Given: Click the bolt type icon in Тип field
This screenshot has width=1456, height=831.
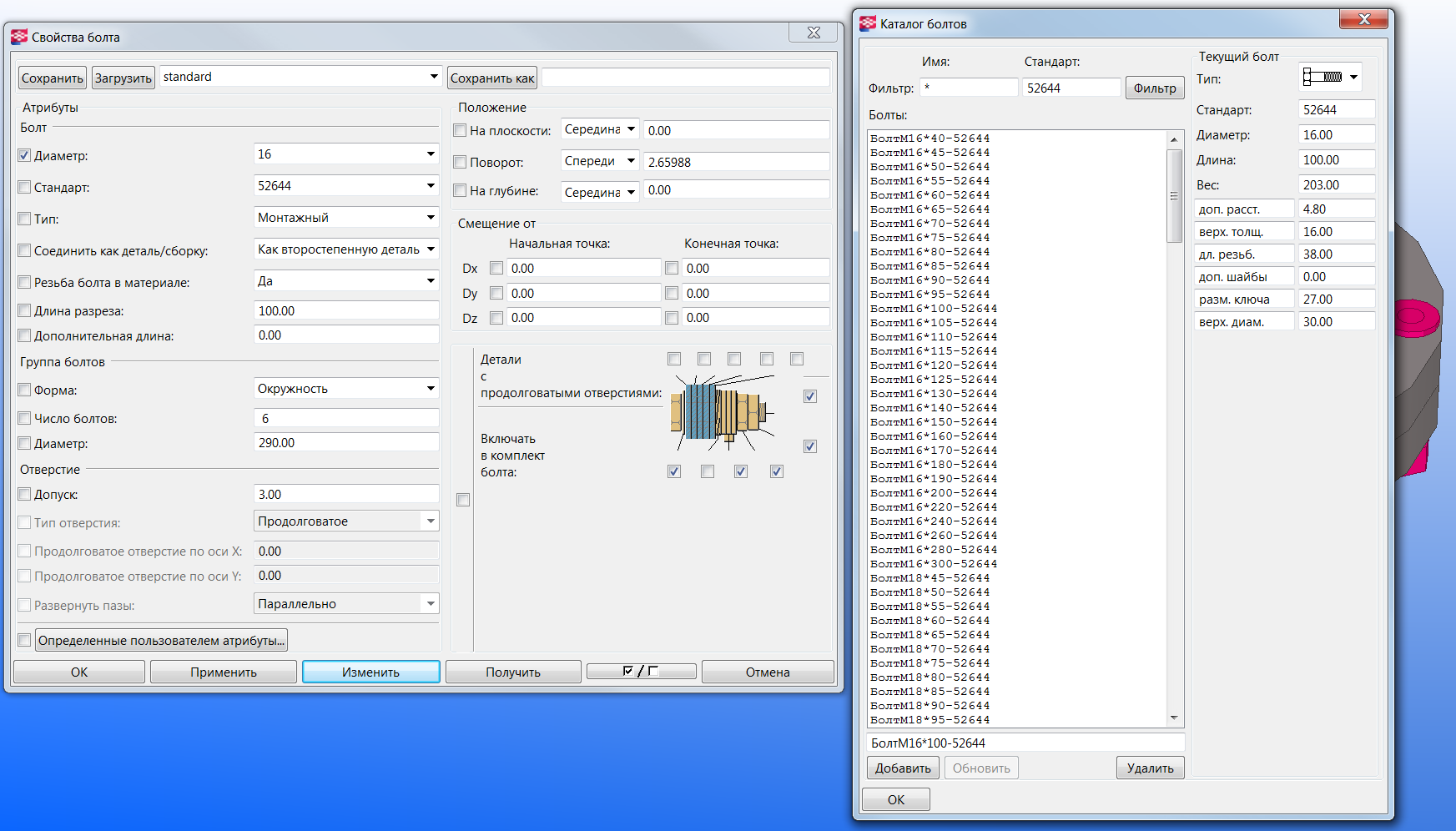Looking at the screenshot, I should click(x=1322, y=78).
